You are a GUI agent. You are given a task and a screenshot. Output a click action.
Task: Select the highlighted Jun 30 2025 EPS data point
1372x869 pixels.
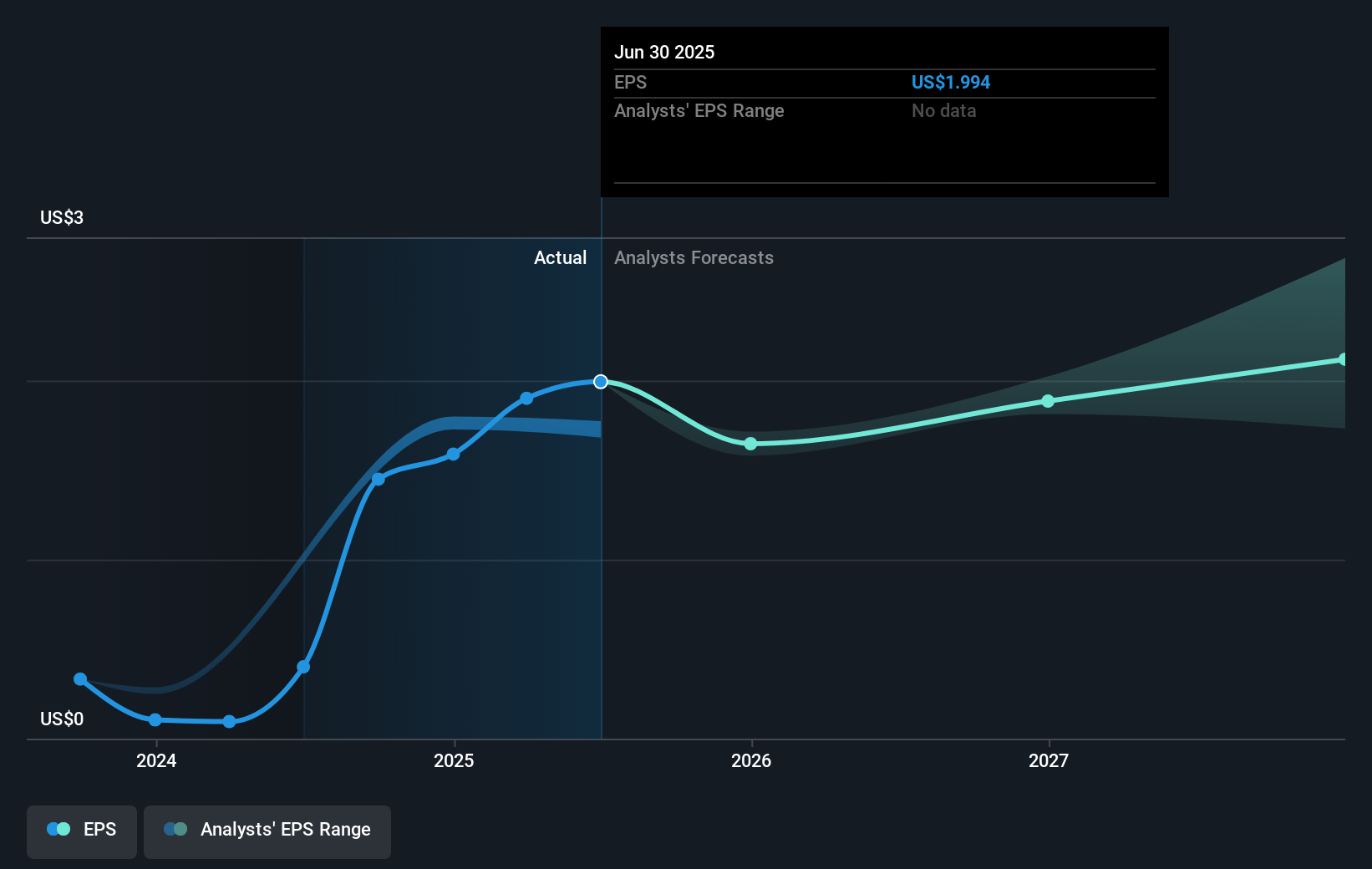[601, 382]
